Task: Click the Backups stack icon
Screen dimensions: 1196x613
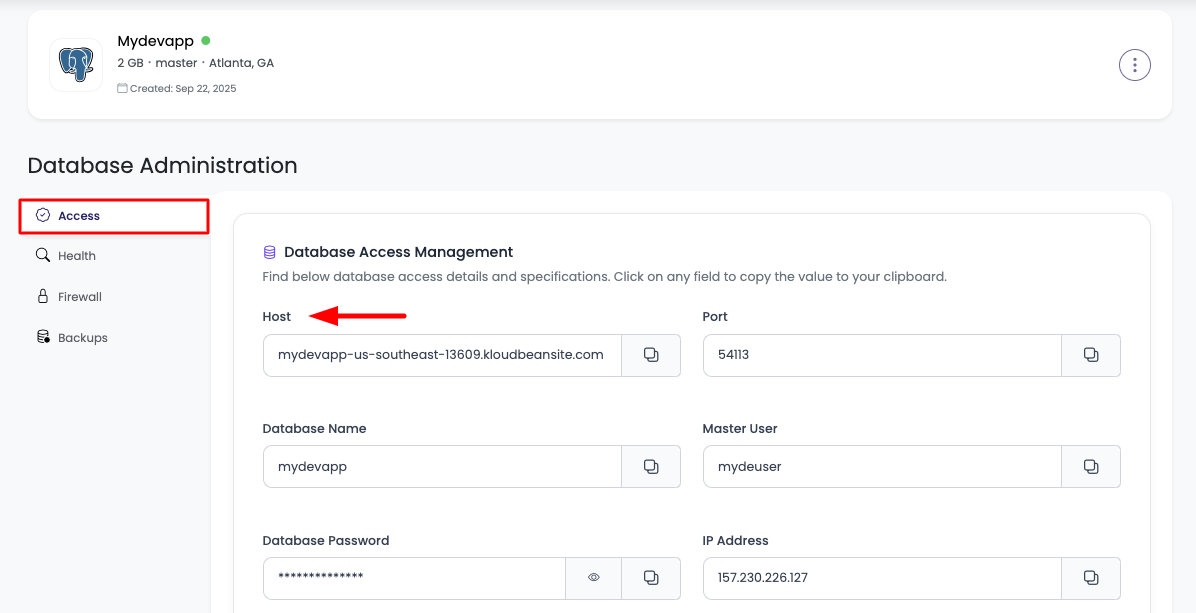Action: point(43,337)
